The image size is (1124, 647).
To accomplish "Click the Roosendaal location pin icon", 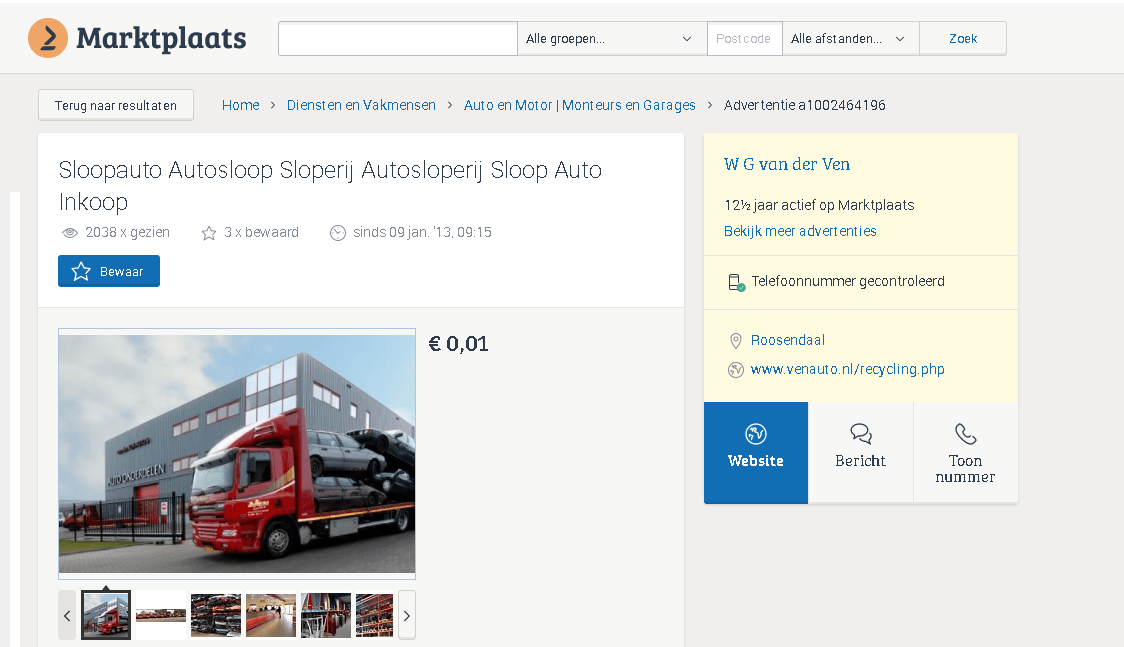I will (x=736, y=340).
